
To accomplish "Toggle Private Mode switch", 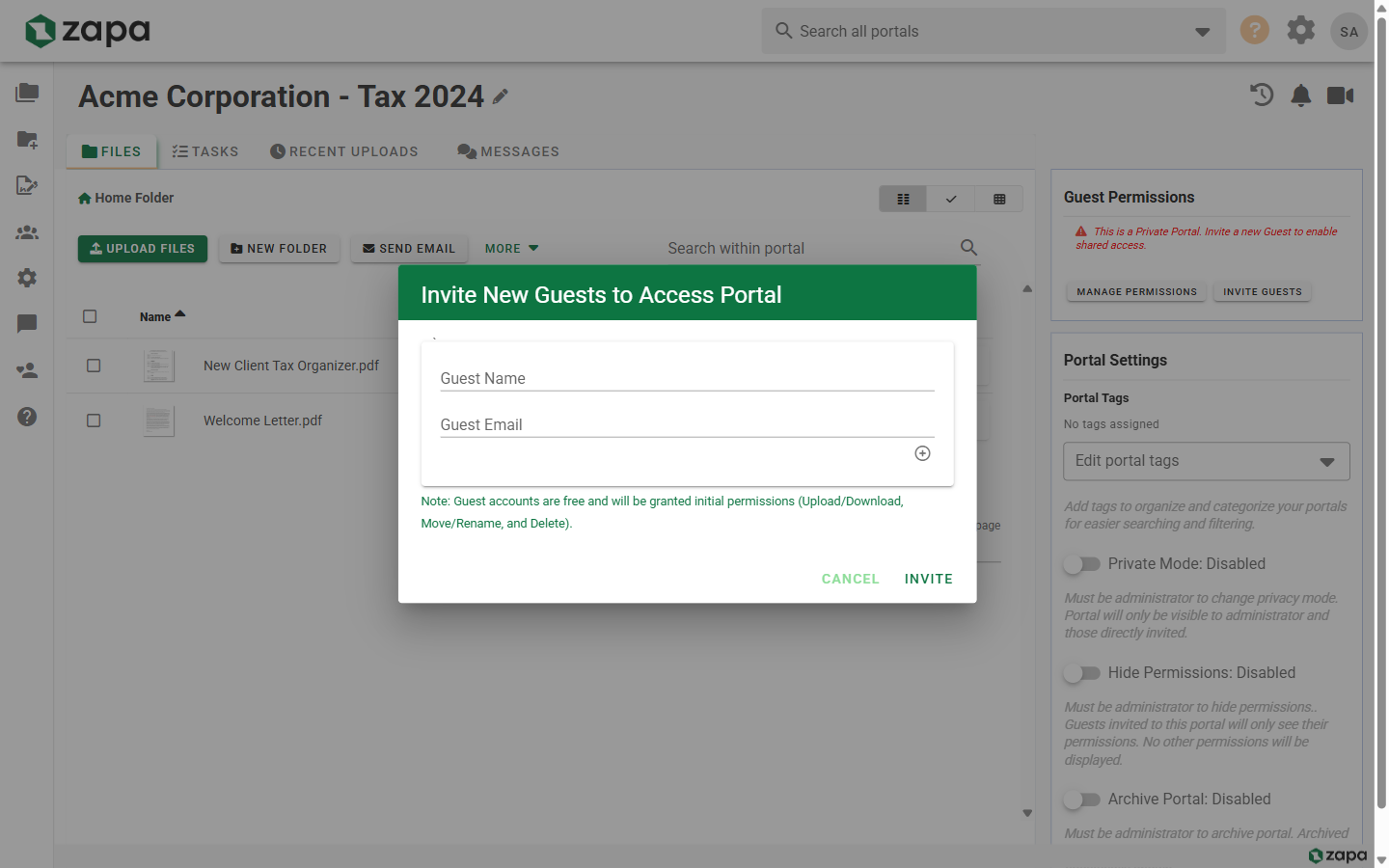I will (1081, 563).
